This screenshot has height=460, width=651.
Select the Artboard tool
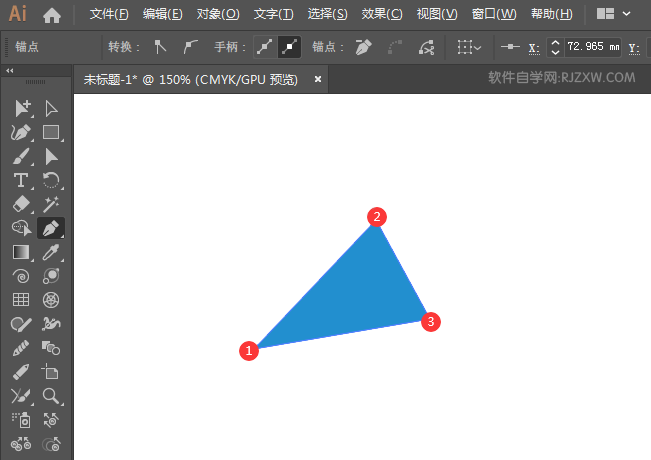tap(51, 372)
